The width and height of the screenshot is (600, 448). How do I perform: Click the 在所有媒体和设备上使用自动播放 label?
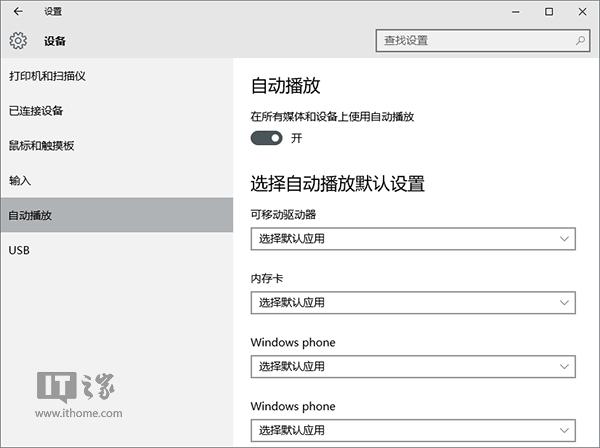tap(332, 116)
